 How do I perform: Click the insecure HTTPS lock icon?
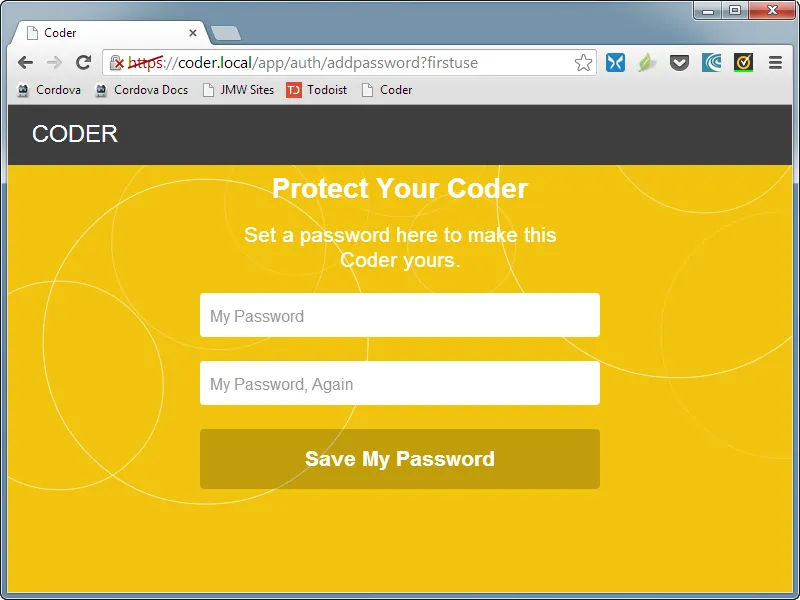pos(117,63)
